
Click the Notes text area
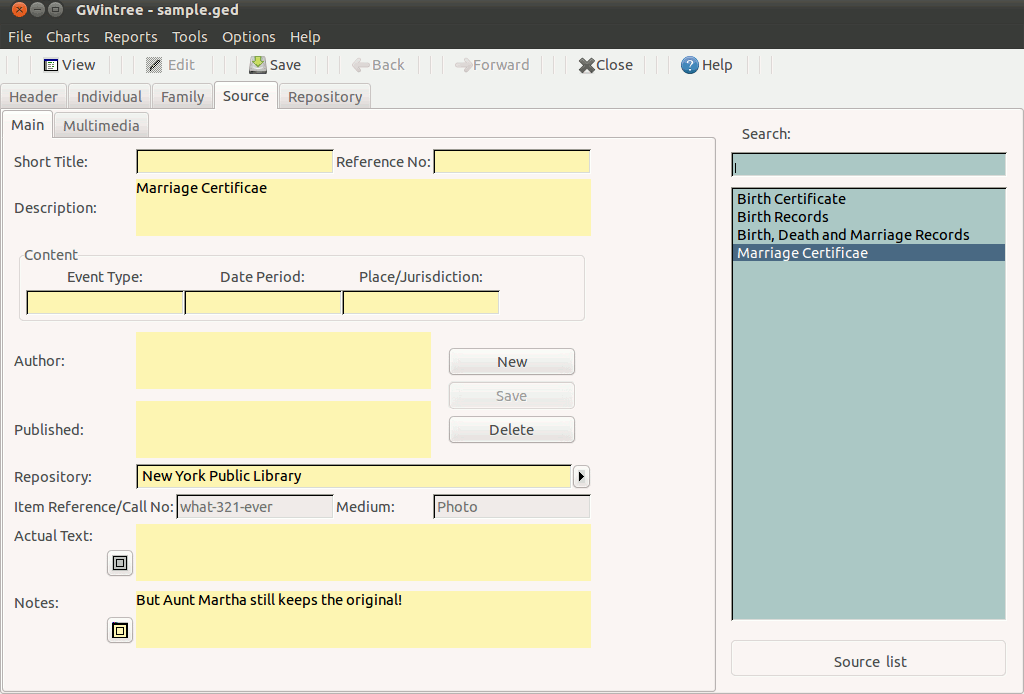pyautogui.click(x=363, y=620)
